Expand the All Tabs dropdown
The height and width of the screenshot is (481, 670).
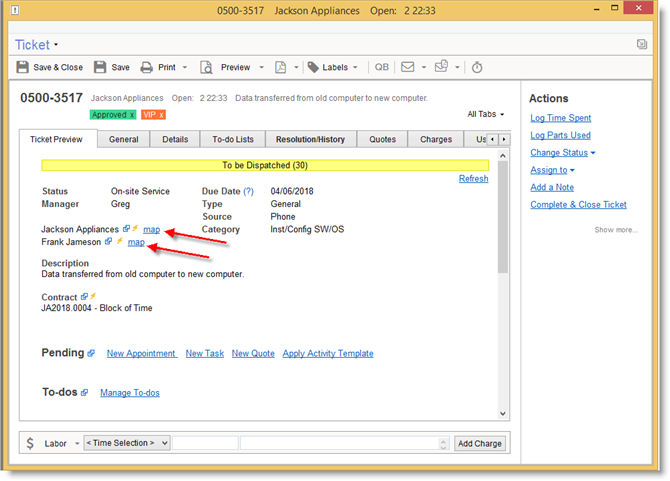tap(486, 115)
